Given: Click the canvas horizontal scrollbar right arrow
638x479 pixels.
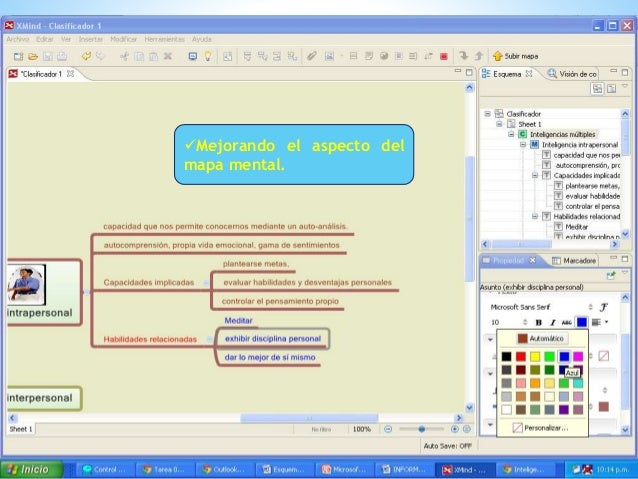Looking at the screenshot, I should click(x=459, y=418).
